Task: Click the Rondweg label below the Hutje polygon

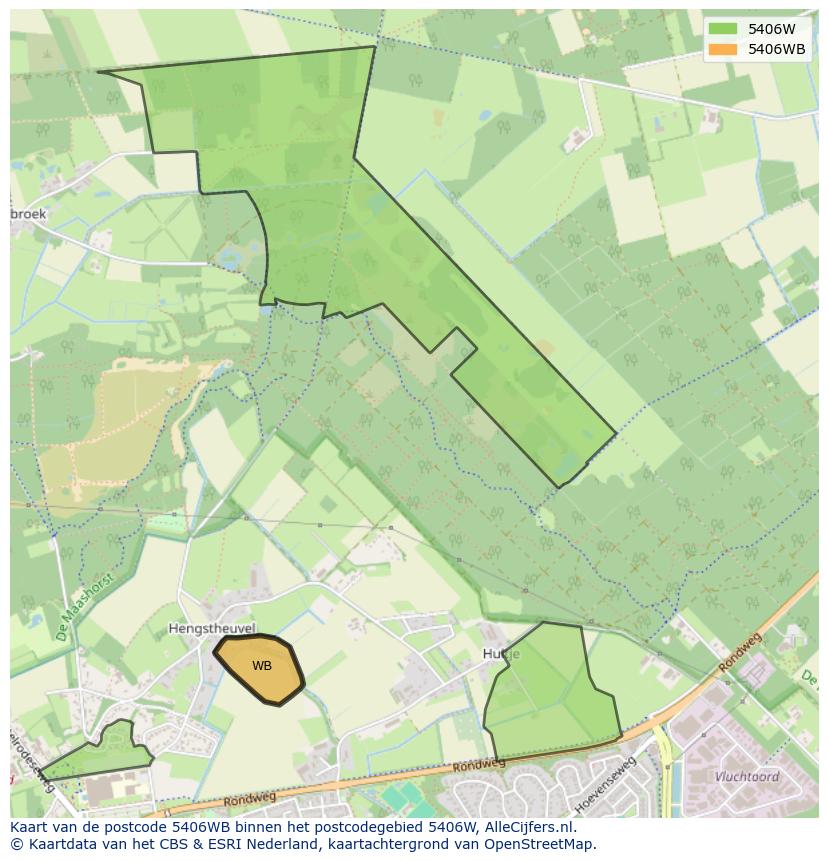Action: [480, 766]
